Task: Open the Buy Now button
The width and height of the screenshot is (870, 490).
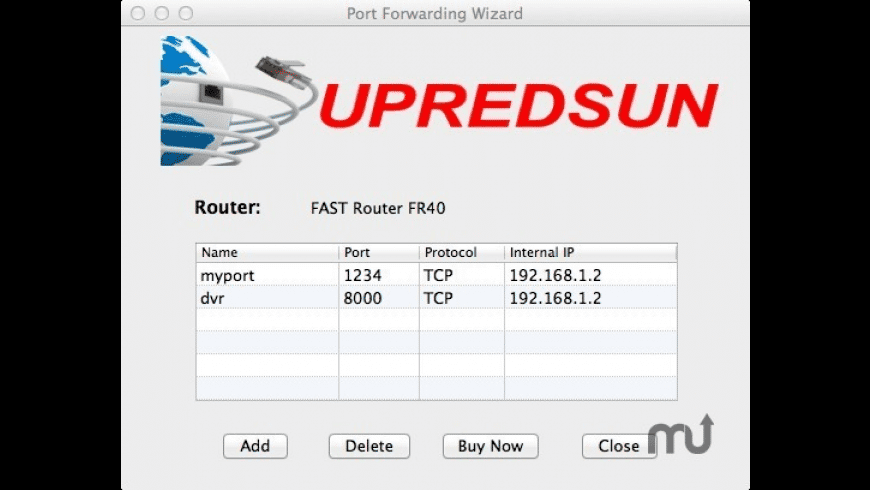Action: tap(490, 446)
